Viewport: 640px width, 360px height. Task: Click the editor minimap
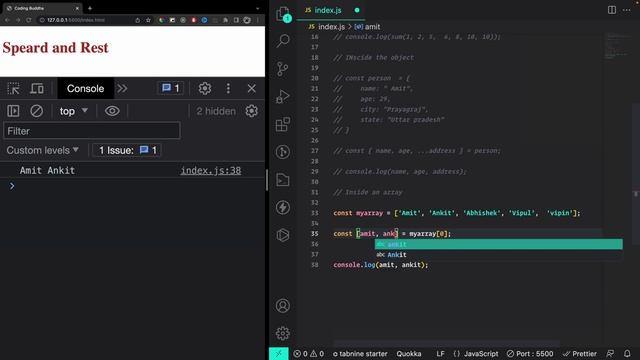coord(618,46)
